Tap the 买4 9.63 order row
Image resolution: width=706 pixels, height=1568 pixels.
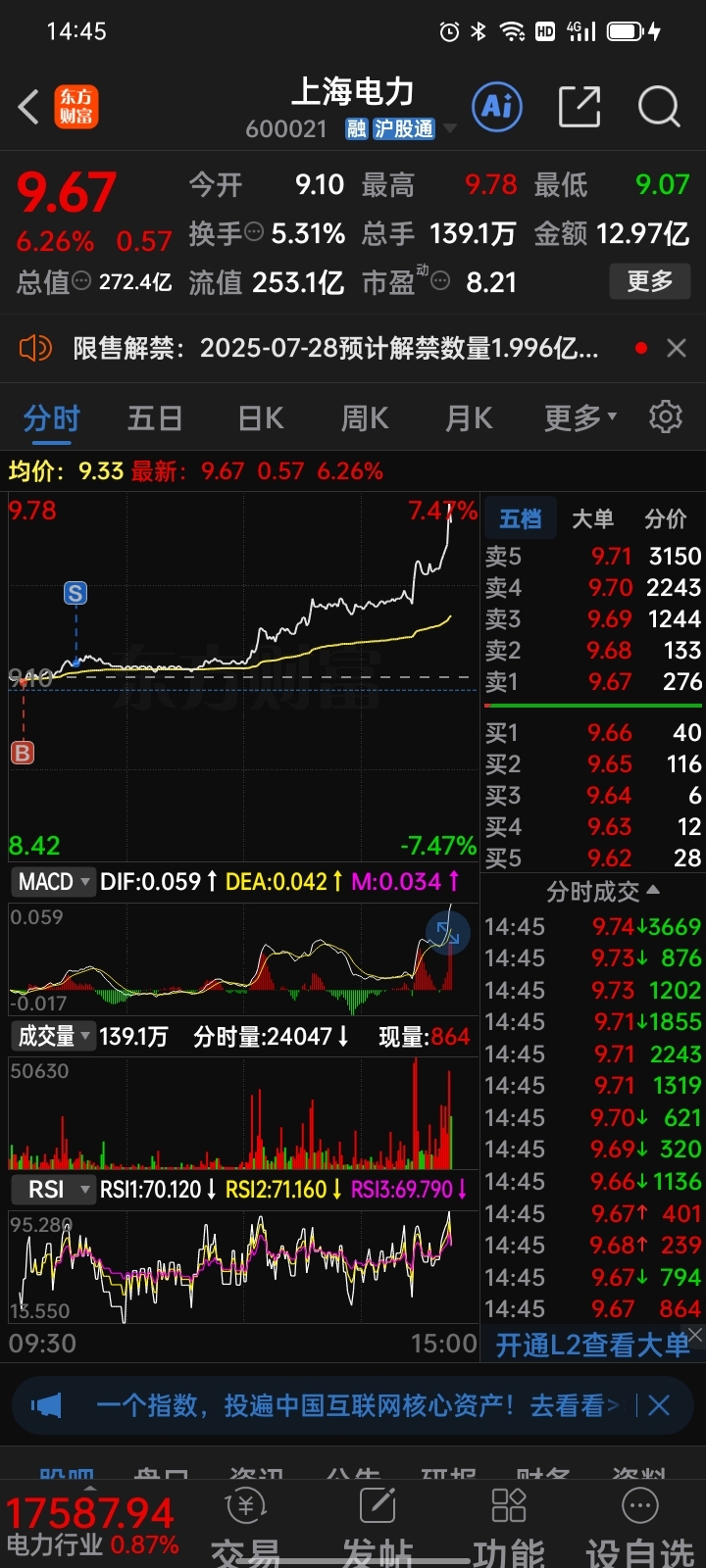[x=593, y=826]
